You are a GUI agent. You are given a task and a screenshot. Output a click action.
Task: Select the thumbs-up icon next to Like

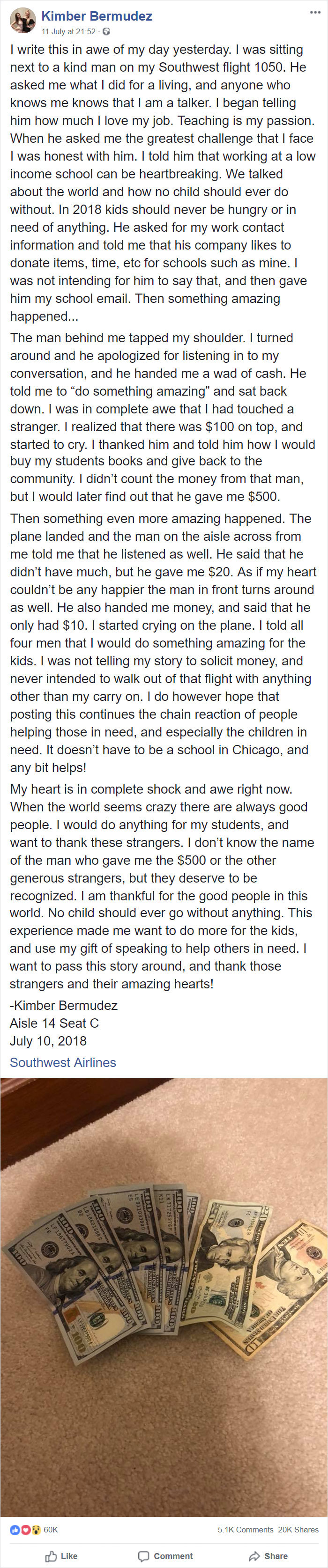(x=52, y=1555)
